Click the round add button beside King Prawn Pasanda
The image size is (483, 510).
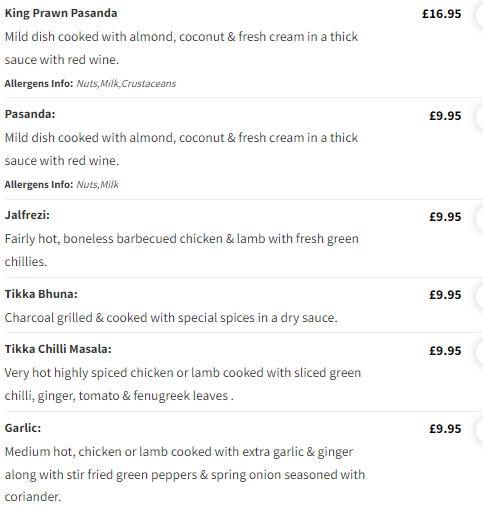coord(480,14)
